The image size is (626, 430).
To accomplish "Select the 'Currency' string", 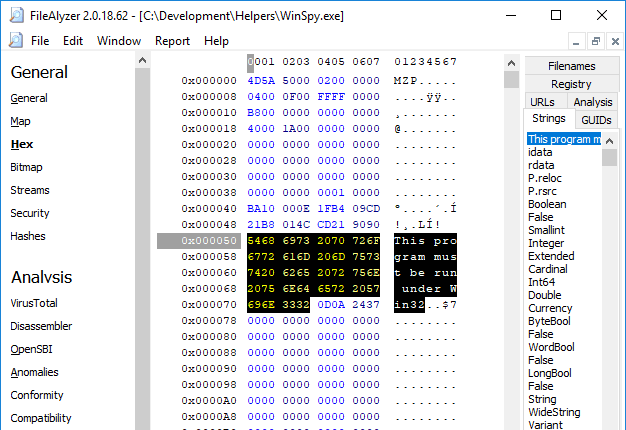I will click(550, 308).
